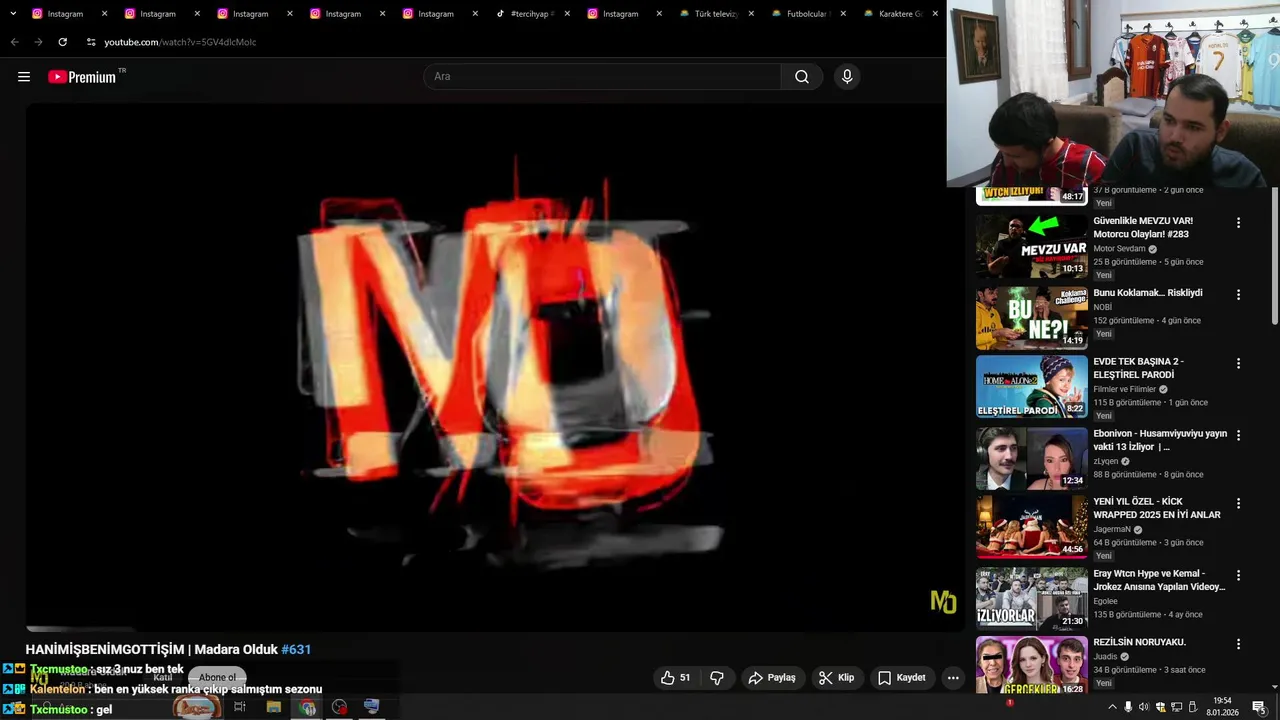Reload the page with refresh icon
Viewport: 1280px width, 720px height.
point(62,42)
